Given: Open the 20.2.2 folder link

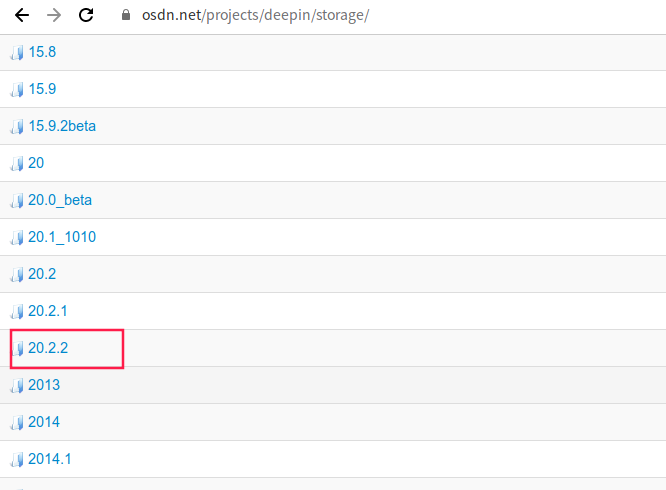Looking at the screenshot, I should tap(48, 348).
